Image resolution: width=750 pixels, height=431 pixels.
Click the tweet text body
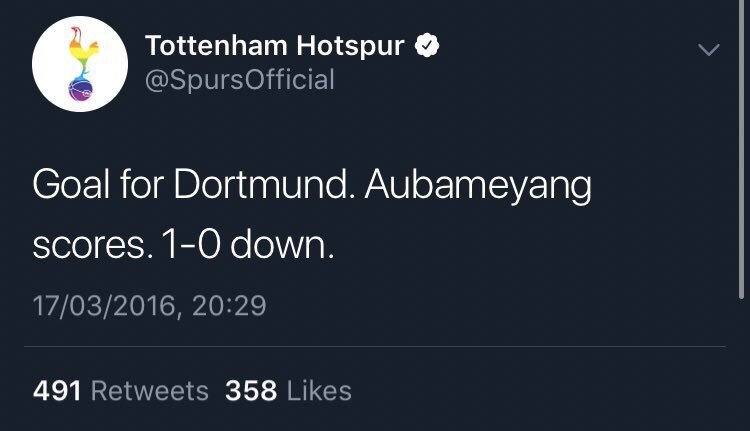coord(310,215)
